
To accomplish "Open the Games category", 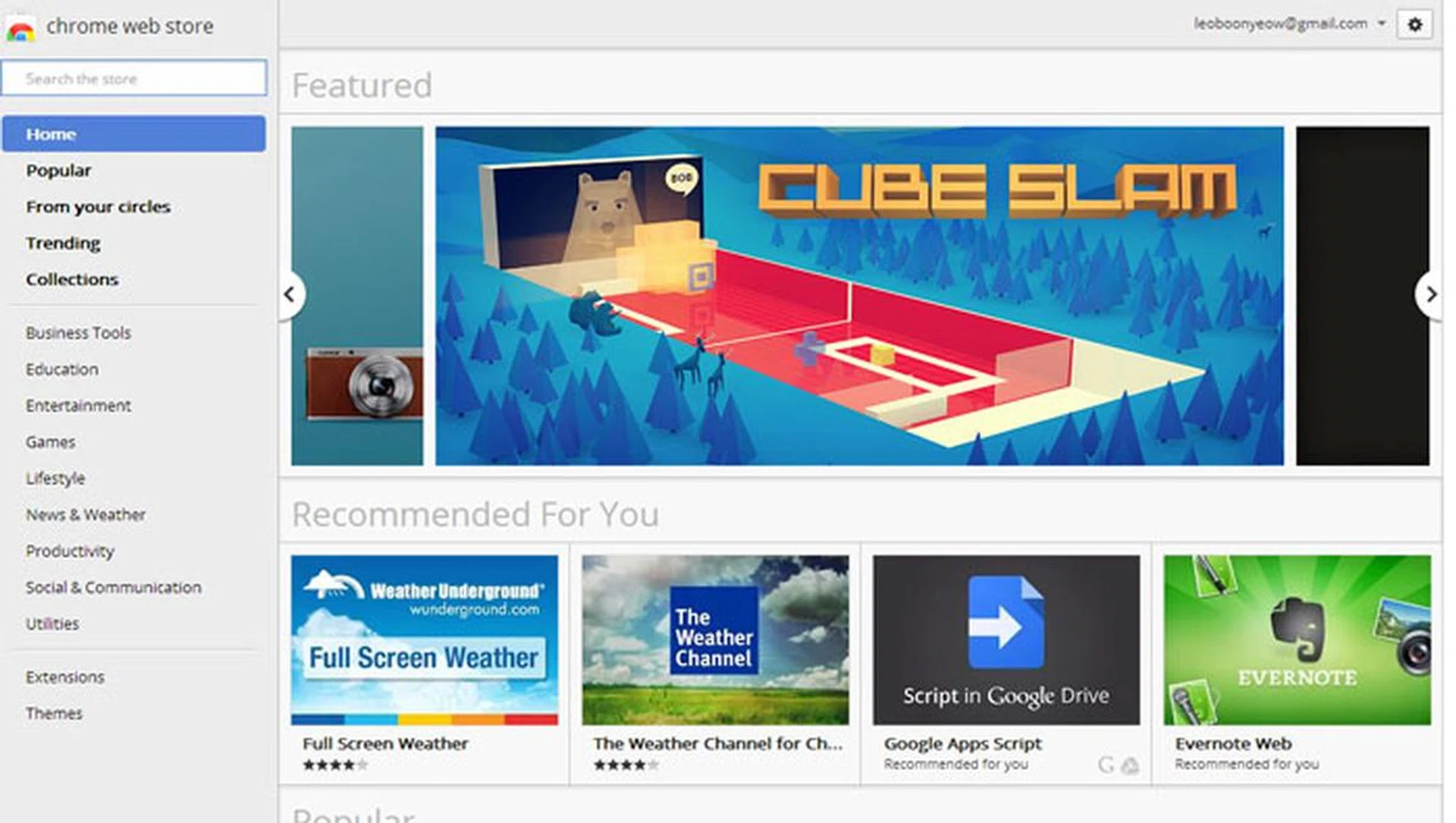I will [x=50, y=441].
